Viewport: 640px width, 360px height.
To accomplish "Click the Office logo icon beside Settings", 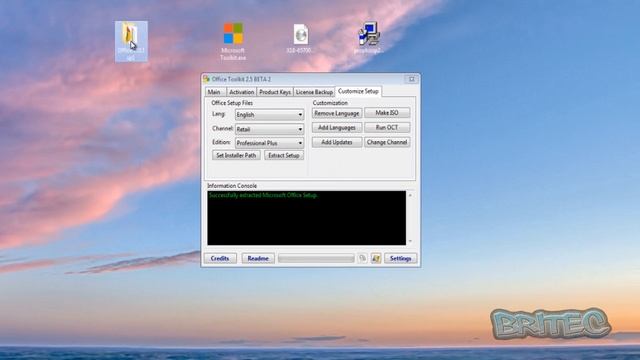I will click(x=376, y=258).
